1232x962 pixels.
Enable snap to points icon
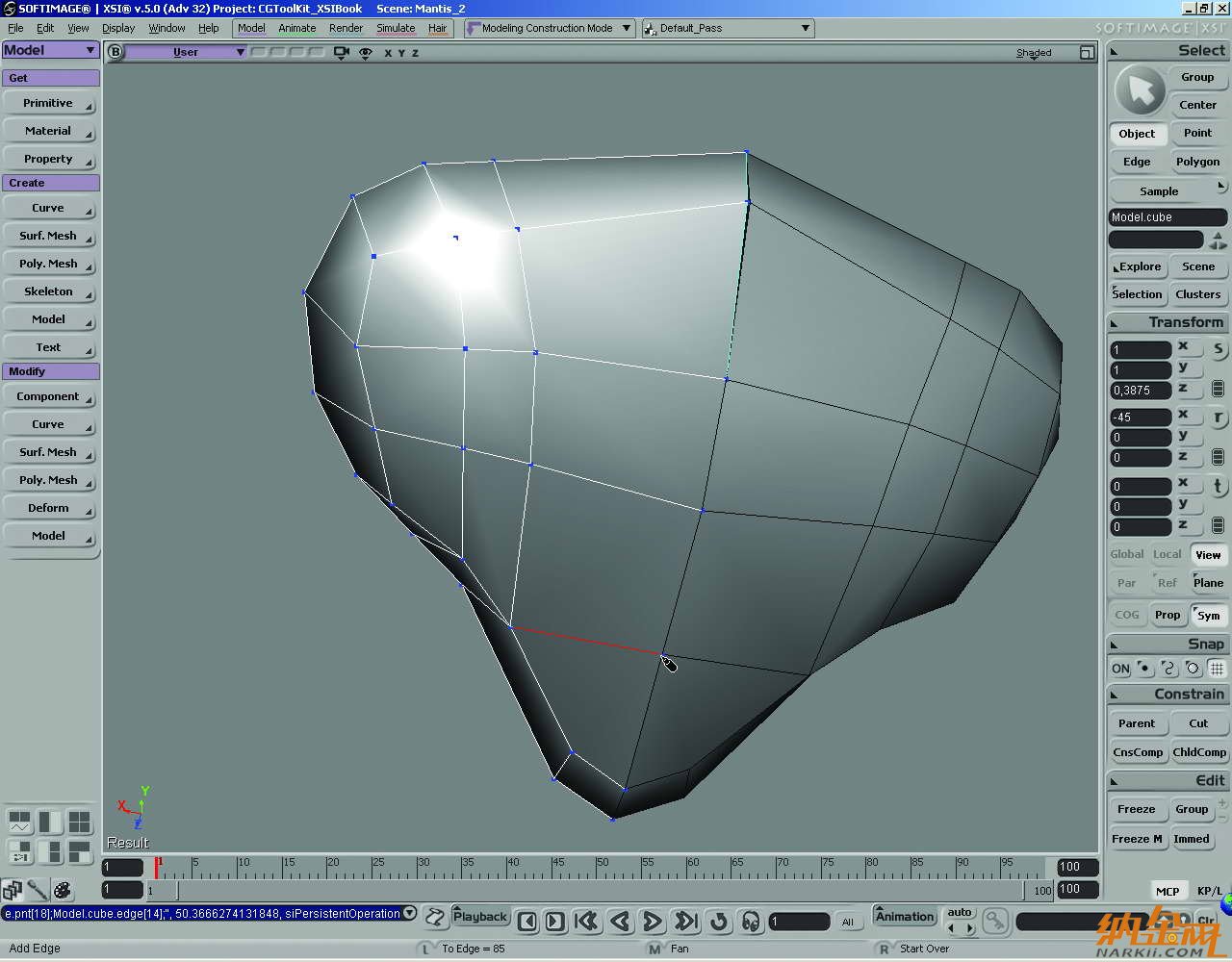(x=1144, y=669)
